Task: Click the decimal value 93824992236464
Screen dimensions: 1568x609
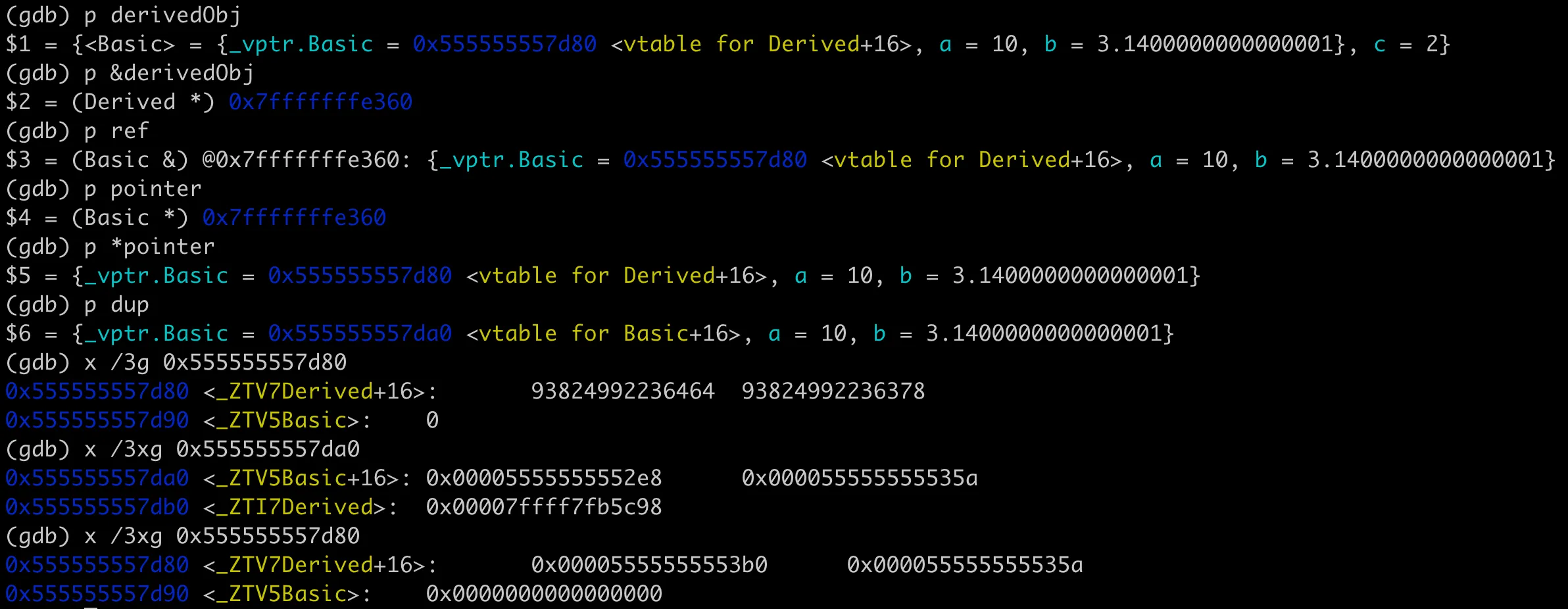Action: 622,391
